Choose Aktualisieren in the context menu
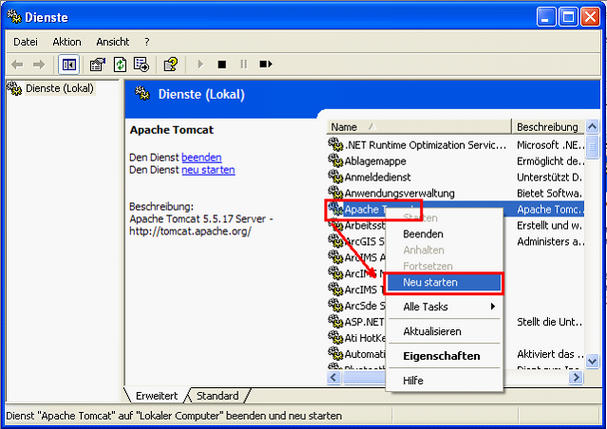This screenshot has height=429, width=607. [x=445, y=331]
